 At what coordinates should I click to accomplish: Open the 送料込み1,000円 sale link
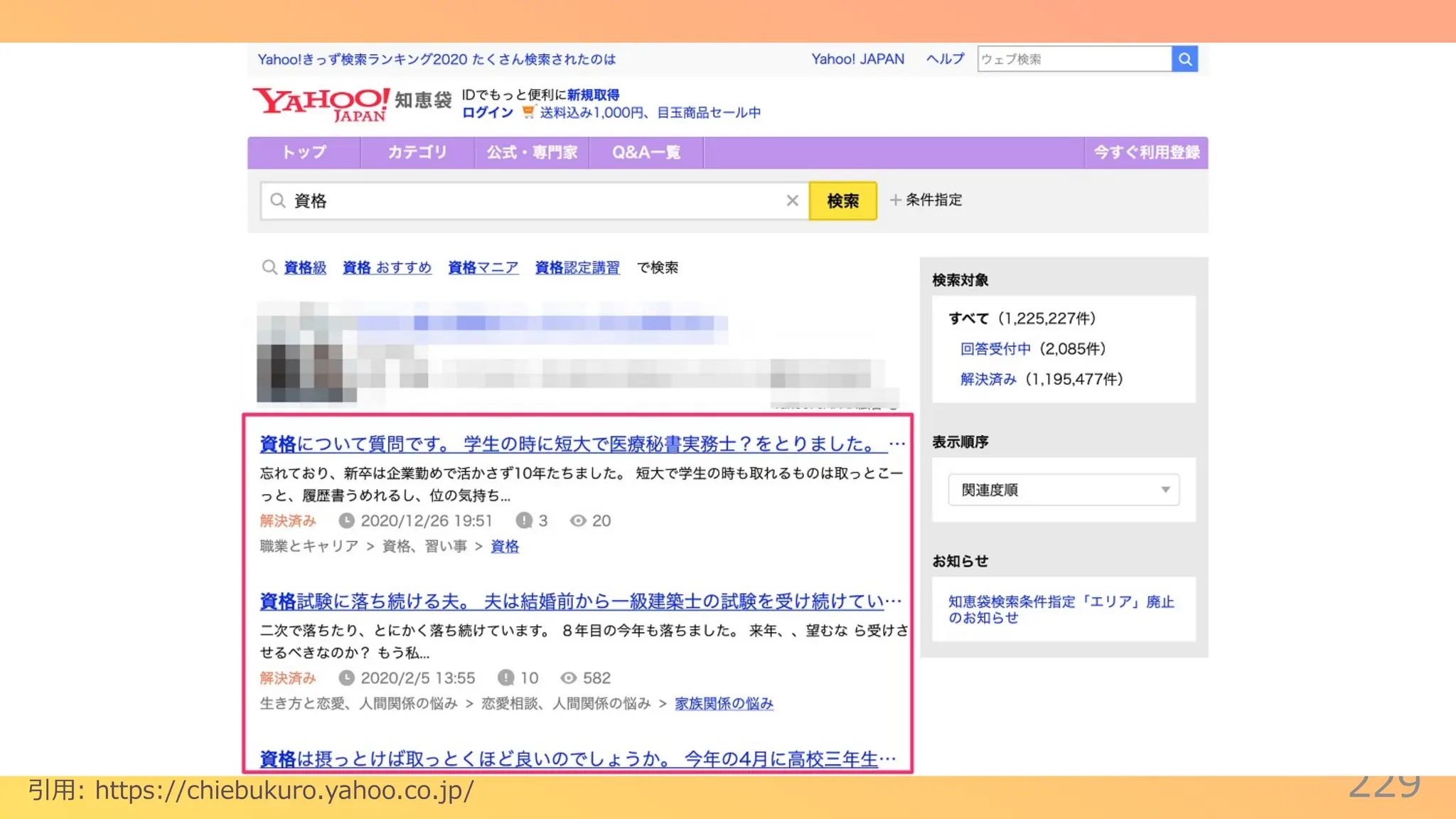tap(651, 112)
